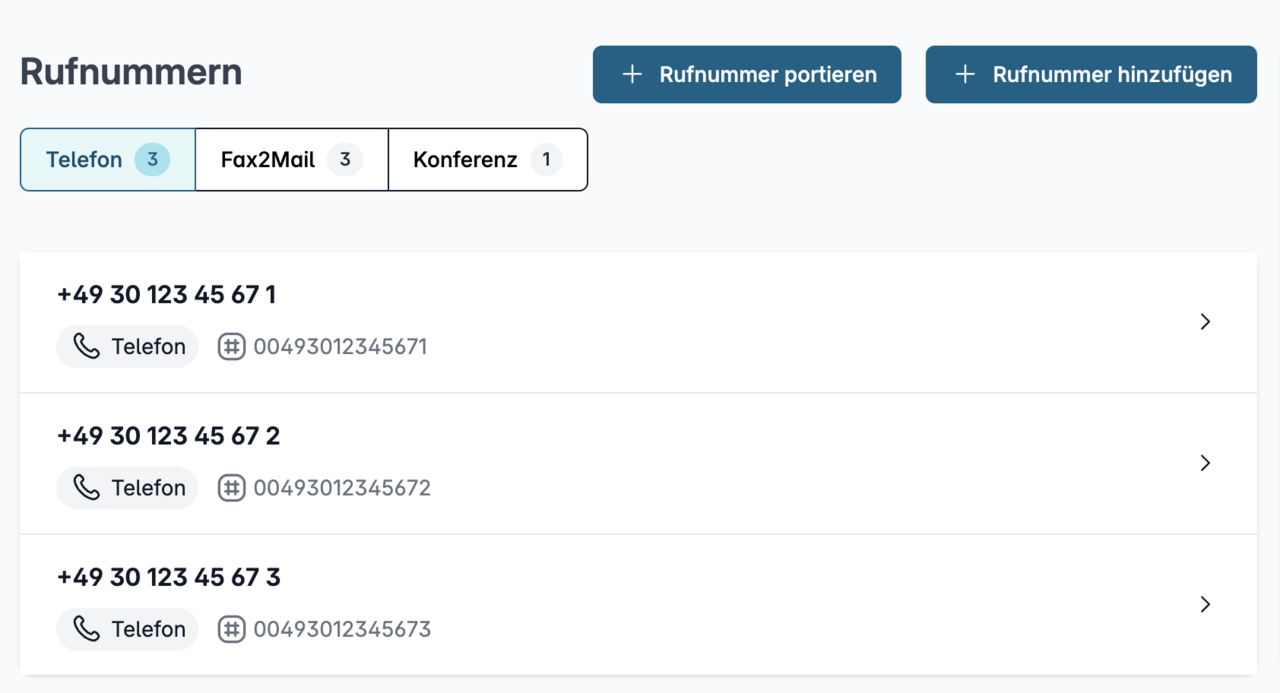This screenshot has height=693, width=1280.
Task: Click the plus icon on Rufnummer portieren
Action: tap(632, 74)
